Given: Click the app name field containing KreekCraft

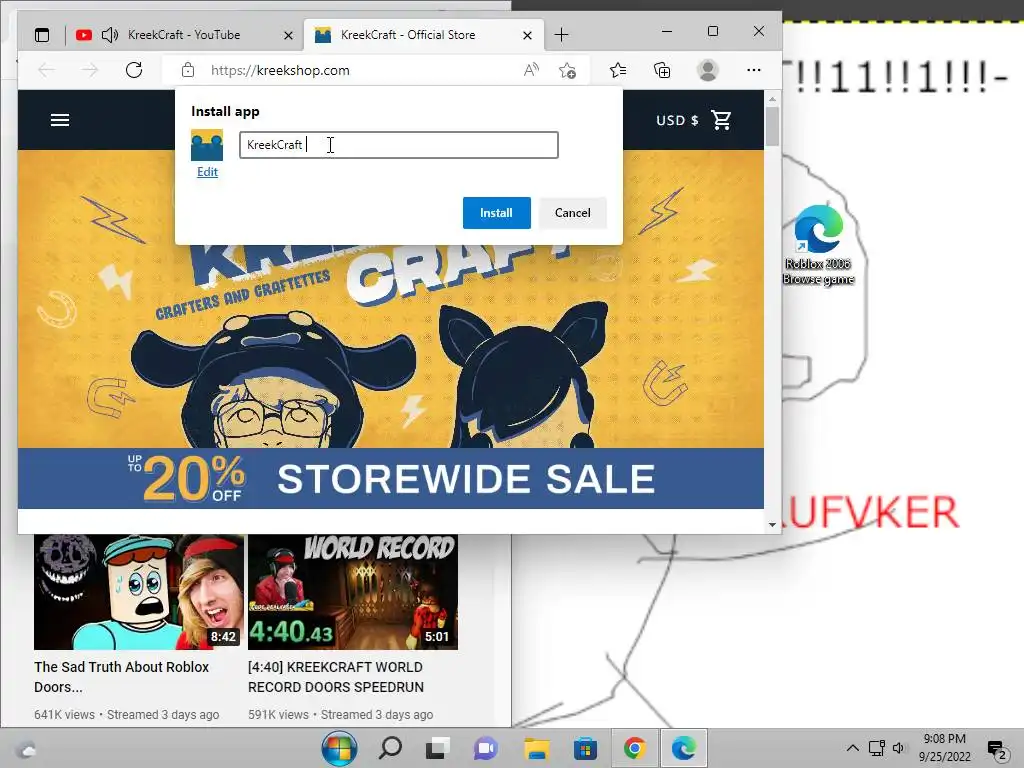Looking at the screenshot, I should pyautogui.click(x=399, y=145).
